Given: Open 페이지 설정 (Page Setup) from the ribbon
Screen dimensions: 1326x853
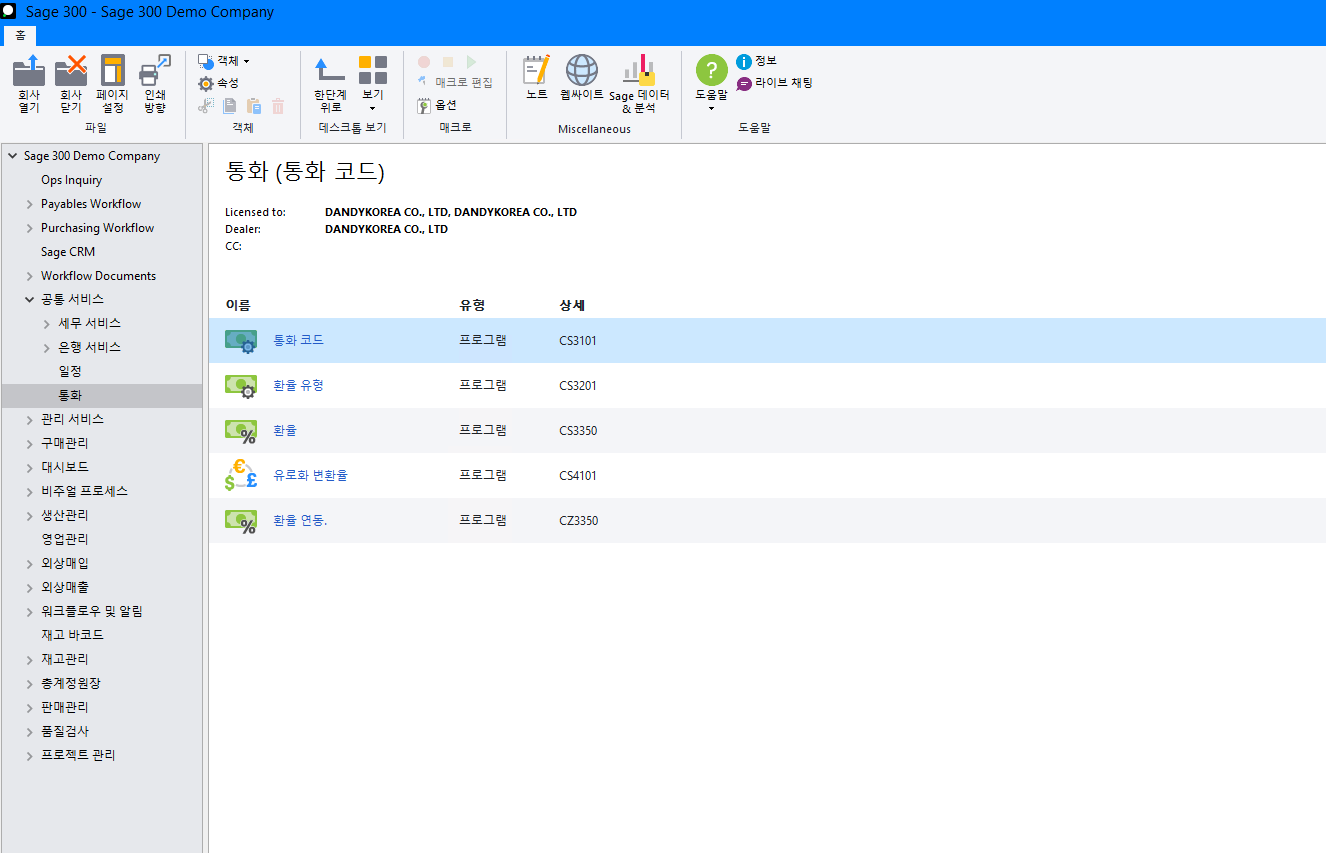Looking at the screenshot, I should click(113, 72).
